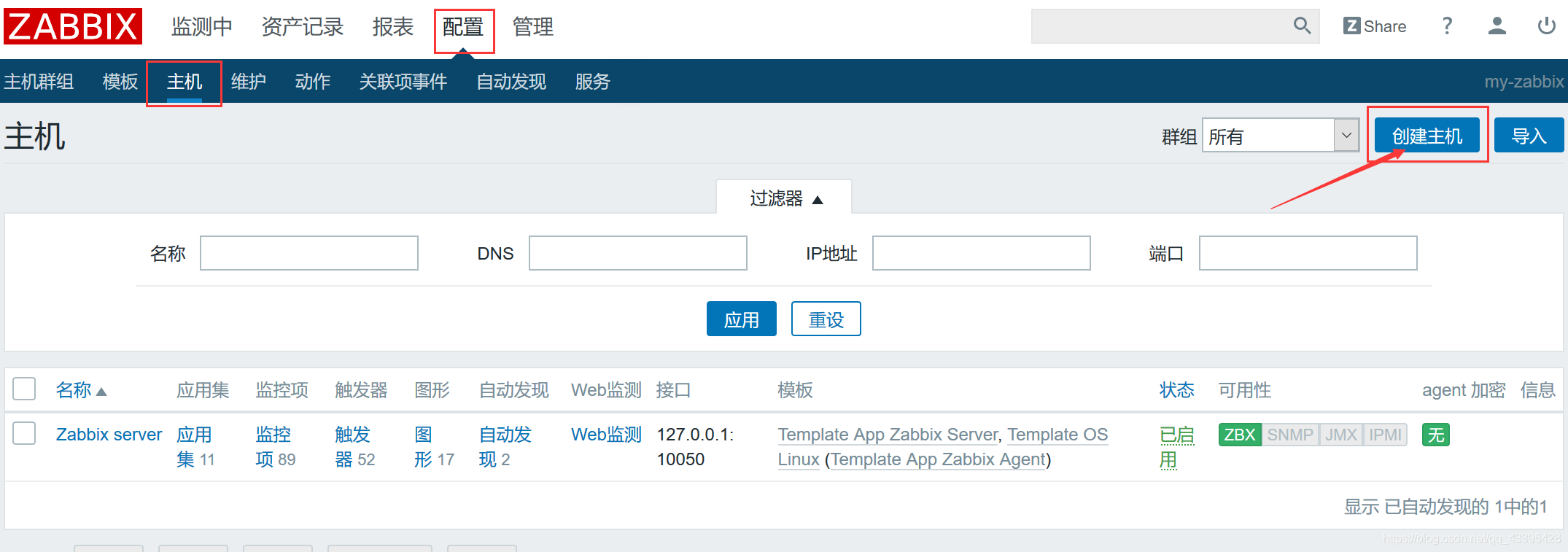The image size is (1568, 552).
Task: Open 应用集 11 link for Zabbix server
Action: click(x=195, y=447)
